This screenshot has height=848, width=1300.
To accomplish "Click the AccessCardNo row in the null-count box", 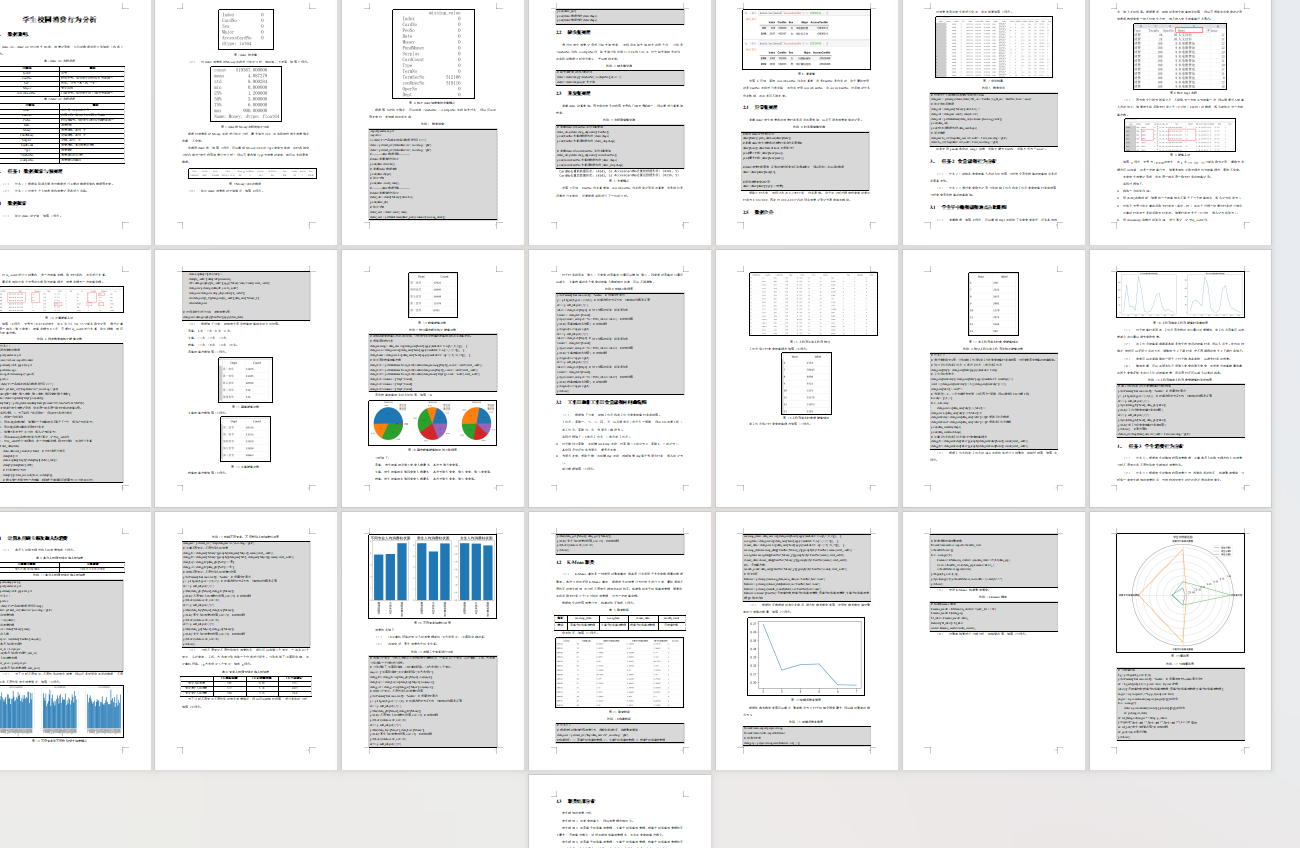I will point(242,39).
